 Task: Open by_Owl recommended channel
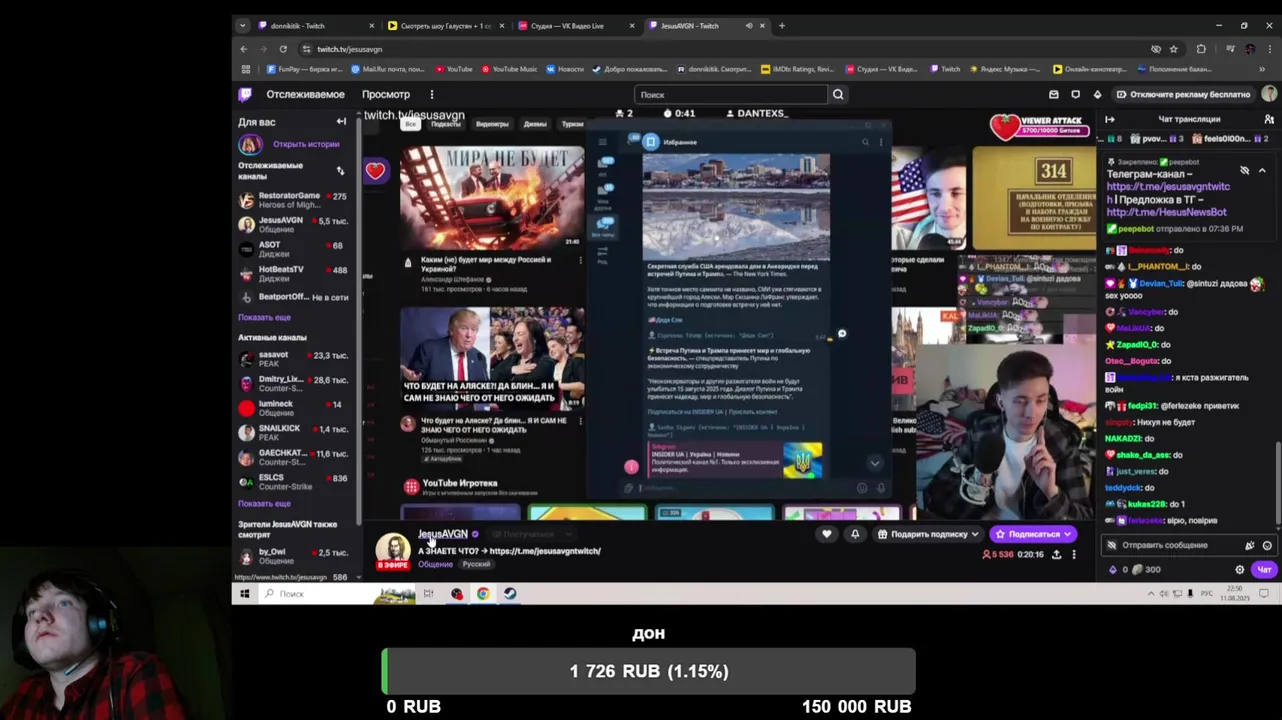tap(293, 556)
